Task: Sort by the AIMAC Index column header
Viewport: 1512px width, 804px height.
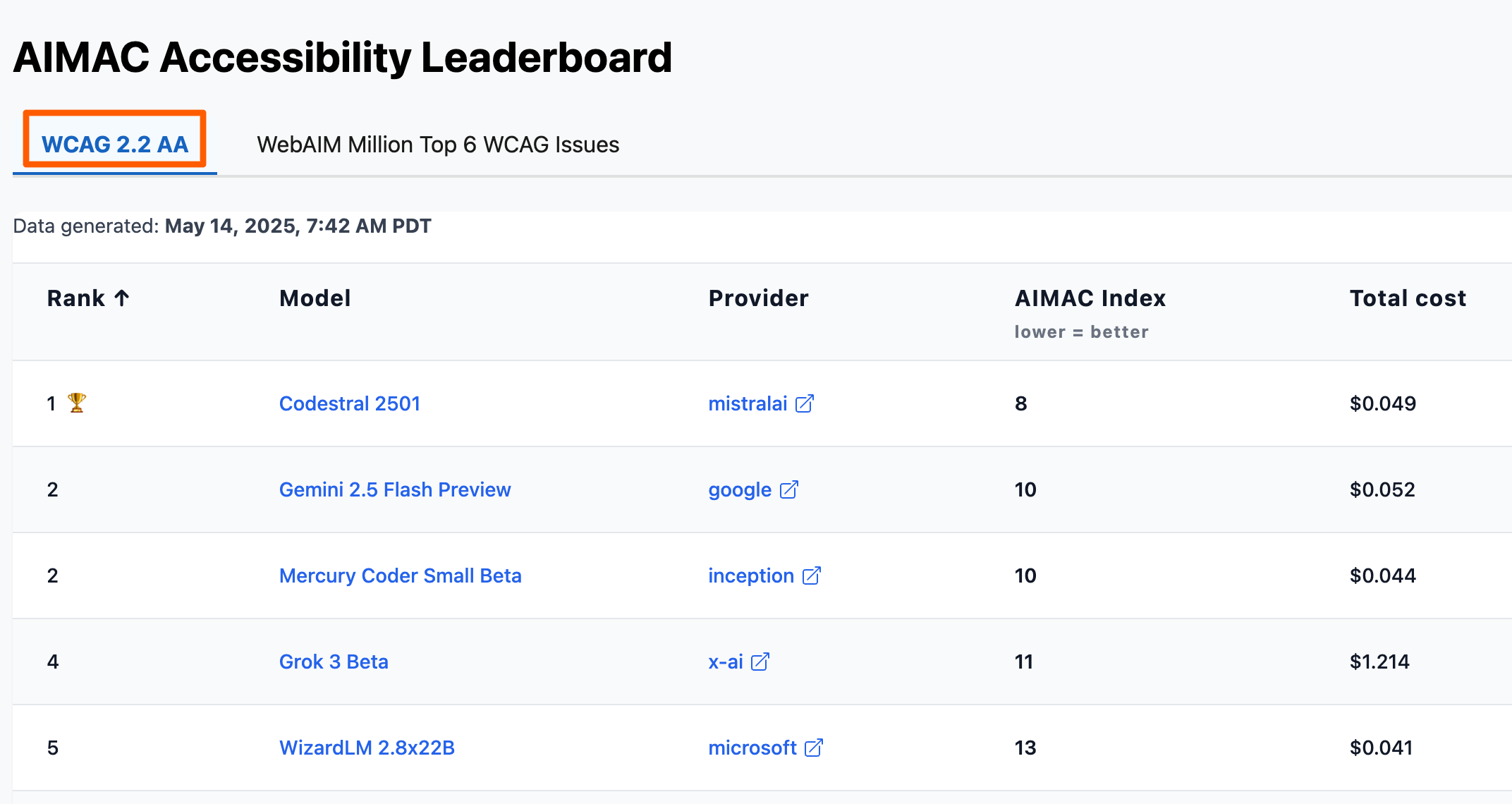Action: 1090,298
